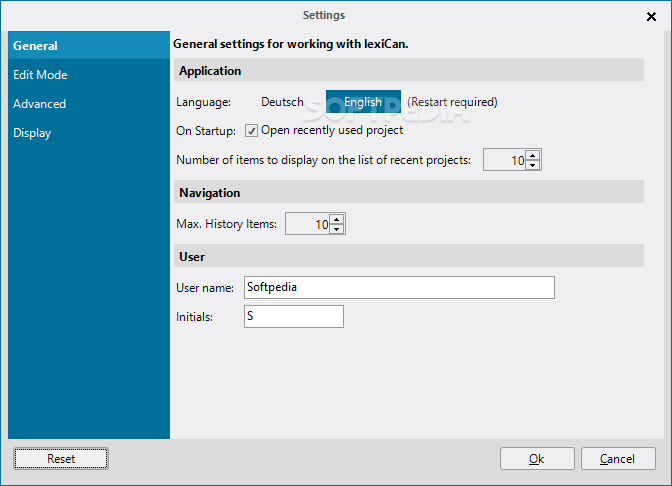Select the General settings tab

pyautogui.click(x=89, y=45)
